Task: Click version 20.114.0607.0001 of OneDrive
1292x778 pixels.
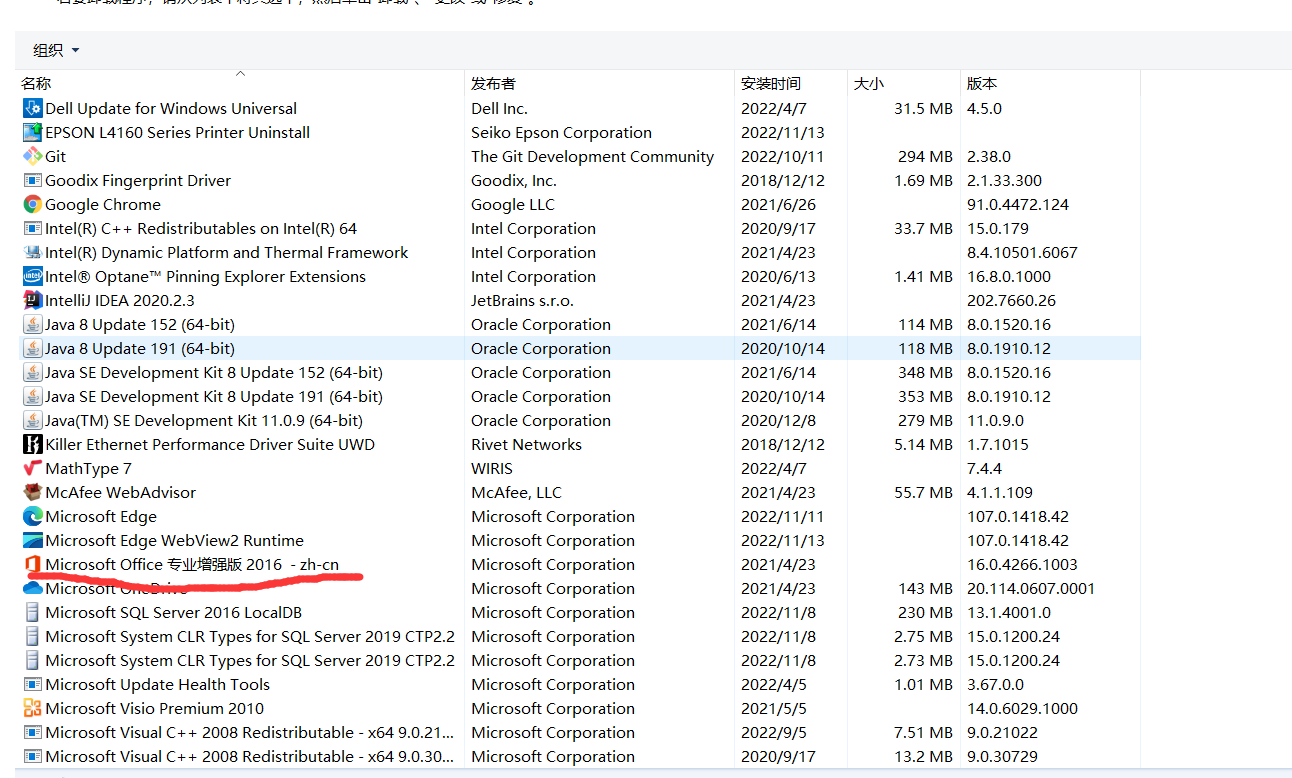Action: (1030, 588)
